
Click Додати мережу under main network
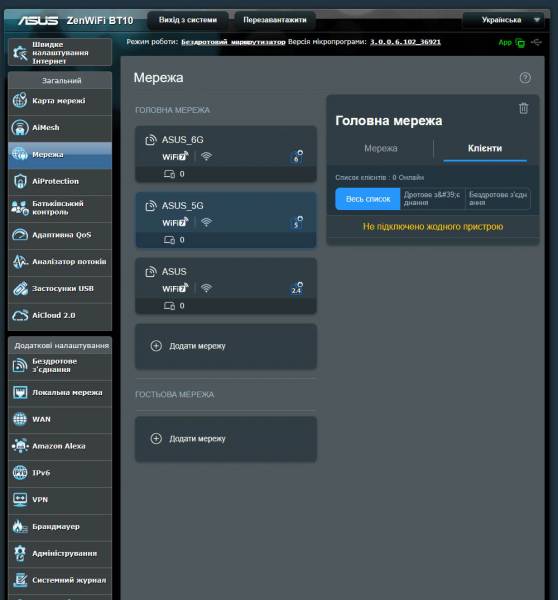click(226, 346)
